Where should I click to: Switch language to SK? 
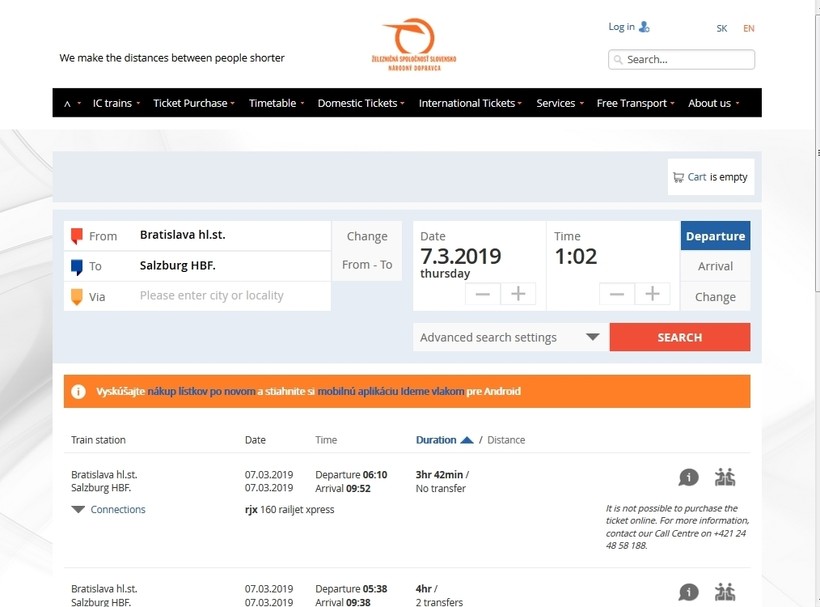(x=722, y=29)
